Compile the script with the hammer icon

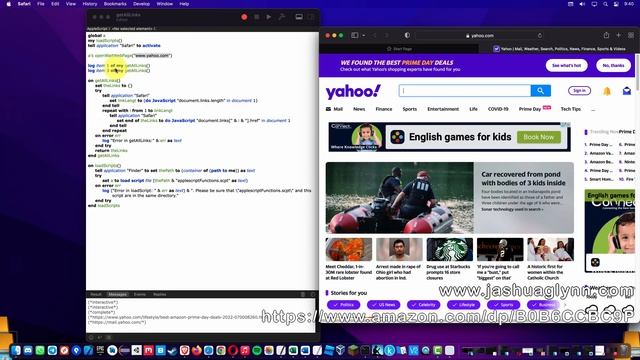(282, 17)
